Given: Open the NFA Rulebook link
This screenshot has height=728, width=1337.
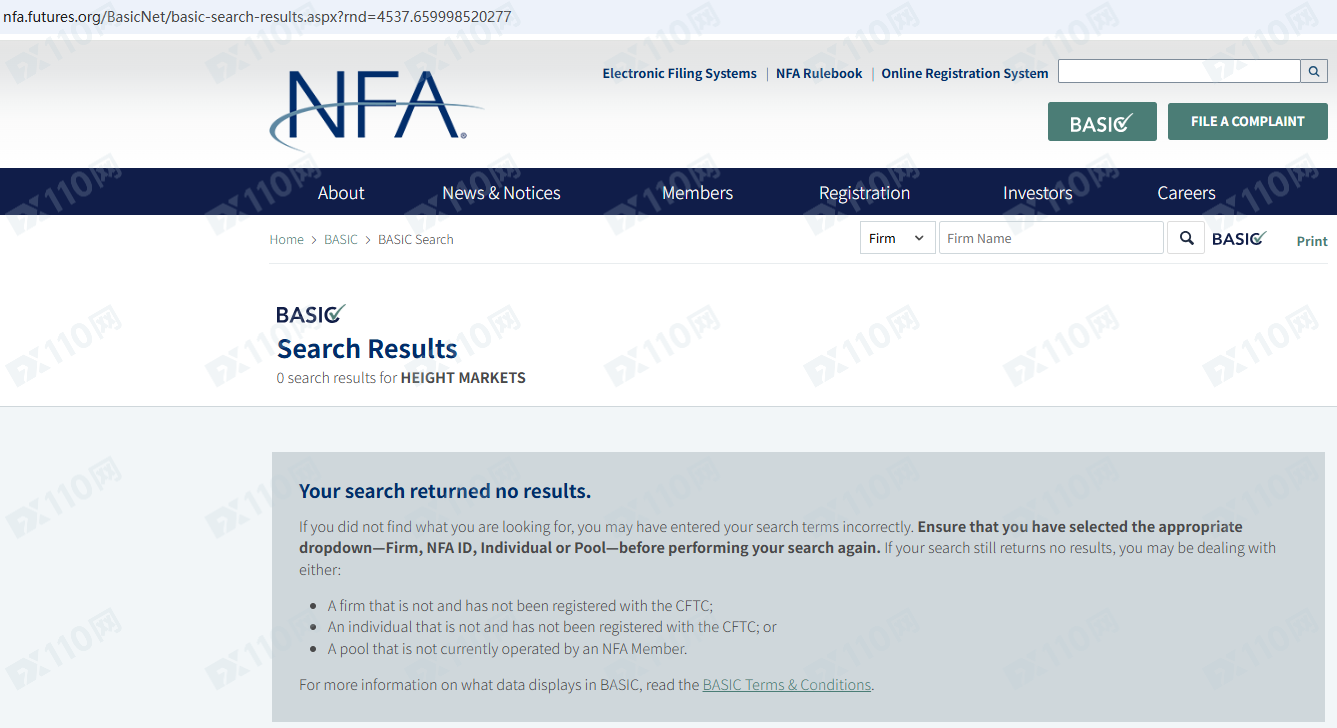Looking at the screenshot, I should (x=819, y=73).
